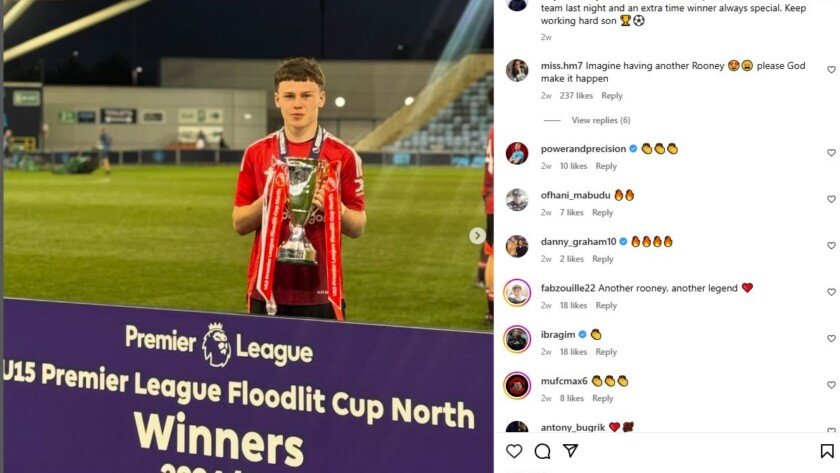
Task: Save the post with the bookmark icon
Action: 827,451
